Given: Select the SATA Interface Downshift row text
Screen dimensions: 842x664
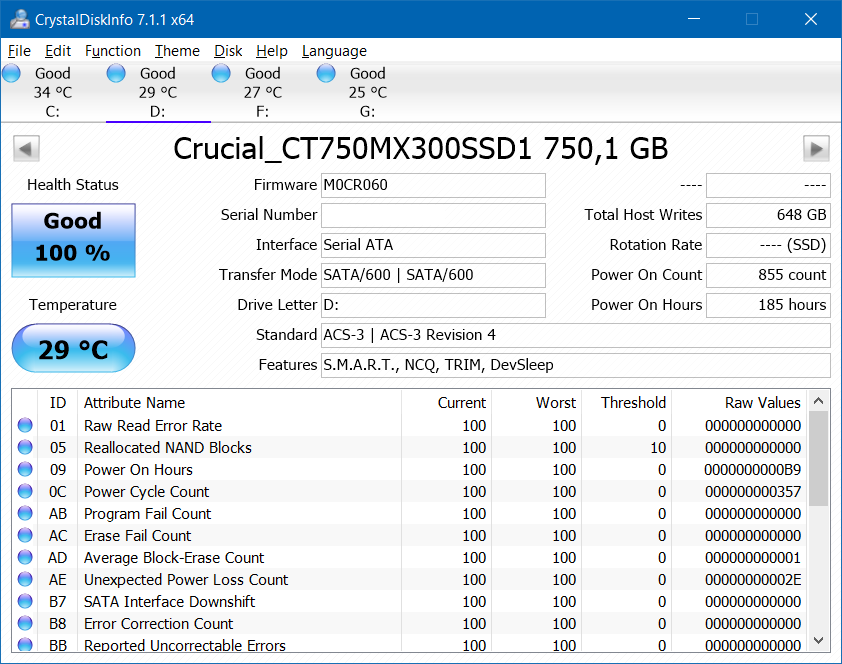Looking at the screenshot, I should [x=169, y=602].
